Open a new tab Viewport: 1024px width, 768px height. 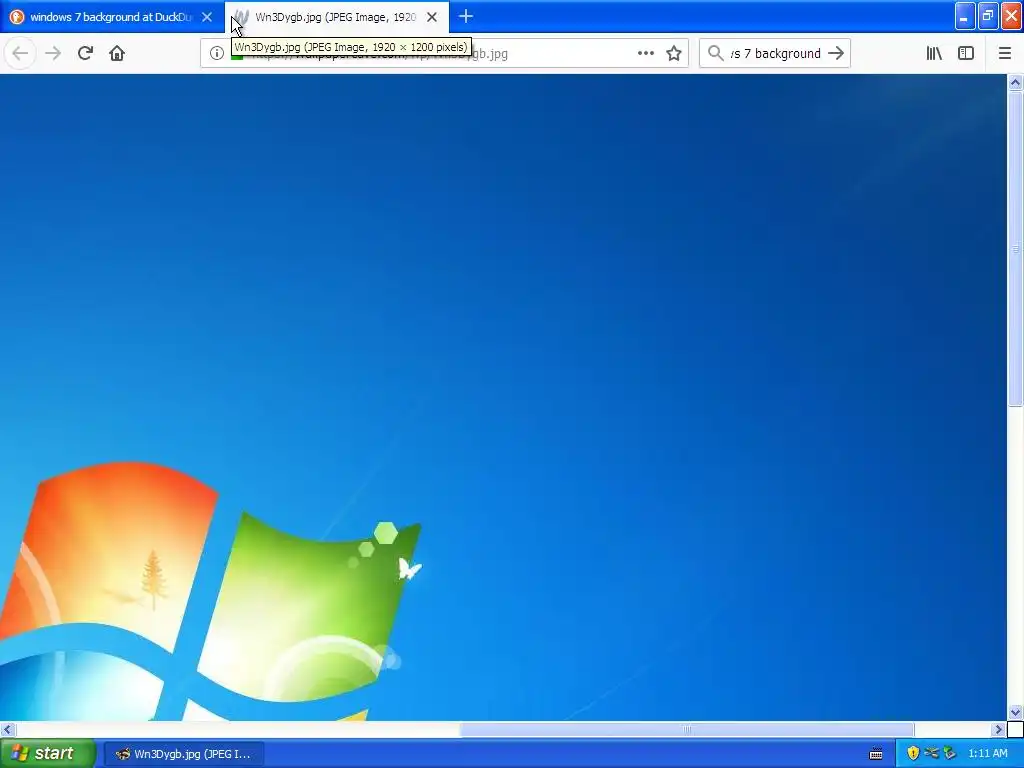coord(466,16)
